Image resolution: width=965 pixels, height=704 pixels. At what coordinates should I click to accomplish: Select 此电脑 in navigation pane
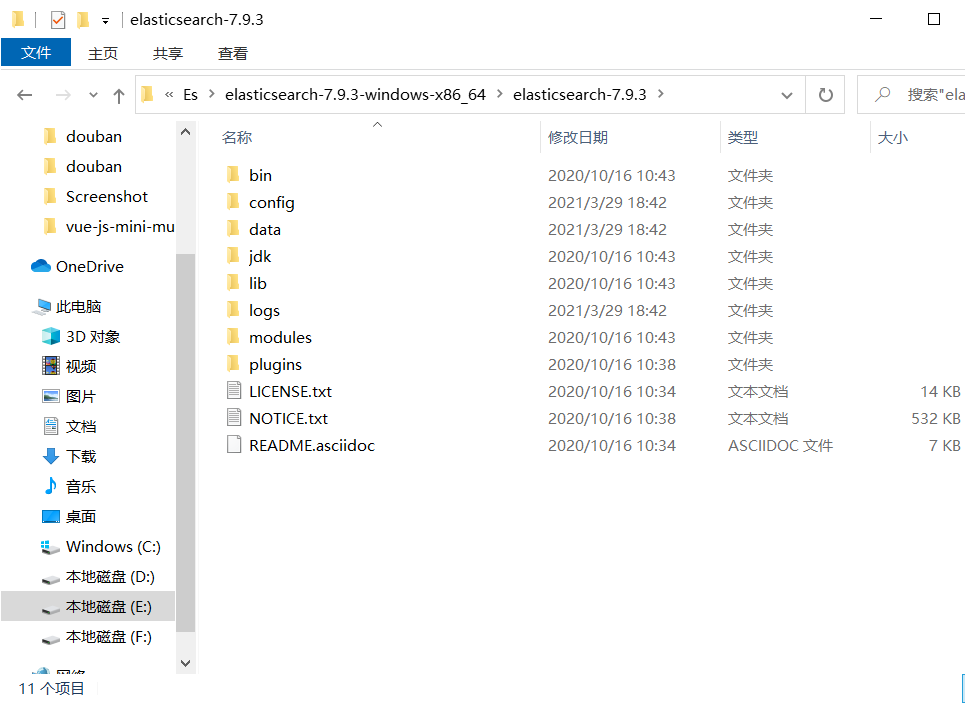click(x=78, y=306)
